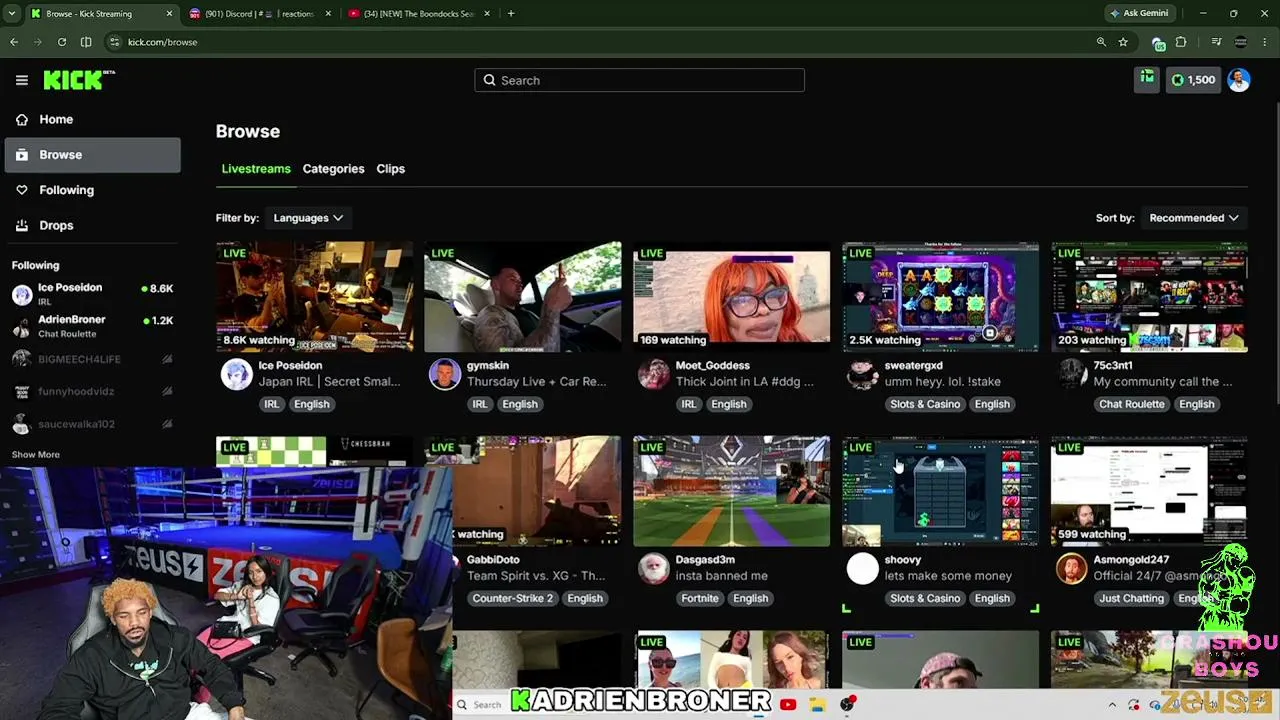Click gymskin's channel avatar
The image size is (1280, 720).
(445, 374)
